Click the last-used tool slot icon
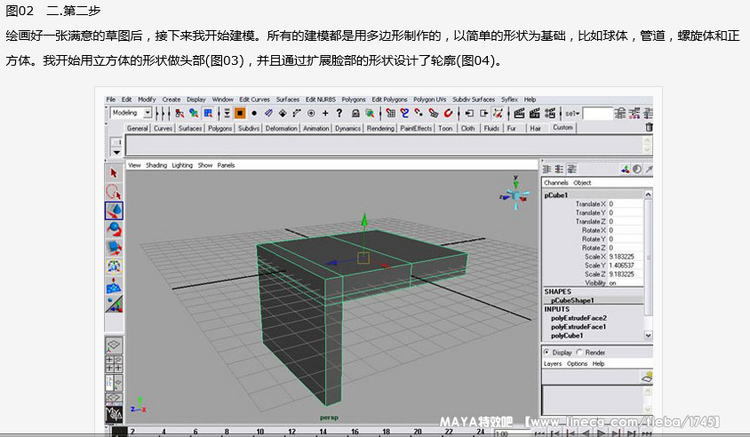Screen dimensions: 750x437 (114, 304)
